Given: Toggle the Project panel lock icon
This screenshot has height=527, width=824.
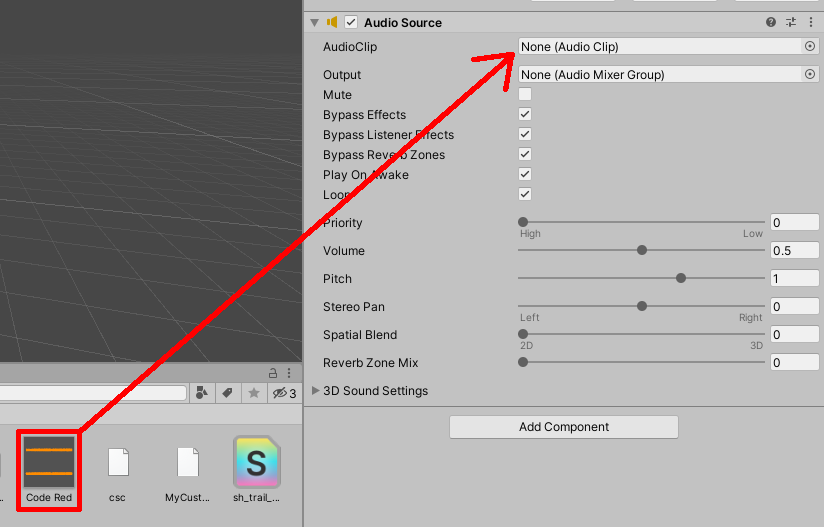Looking at the screenshot, I should pos(272,372).
